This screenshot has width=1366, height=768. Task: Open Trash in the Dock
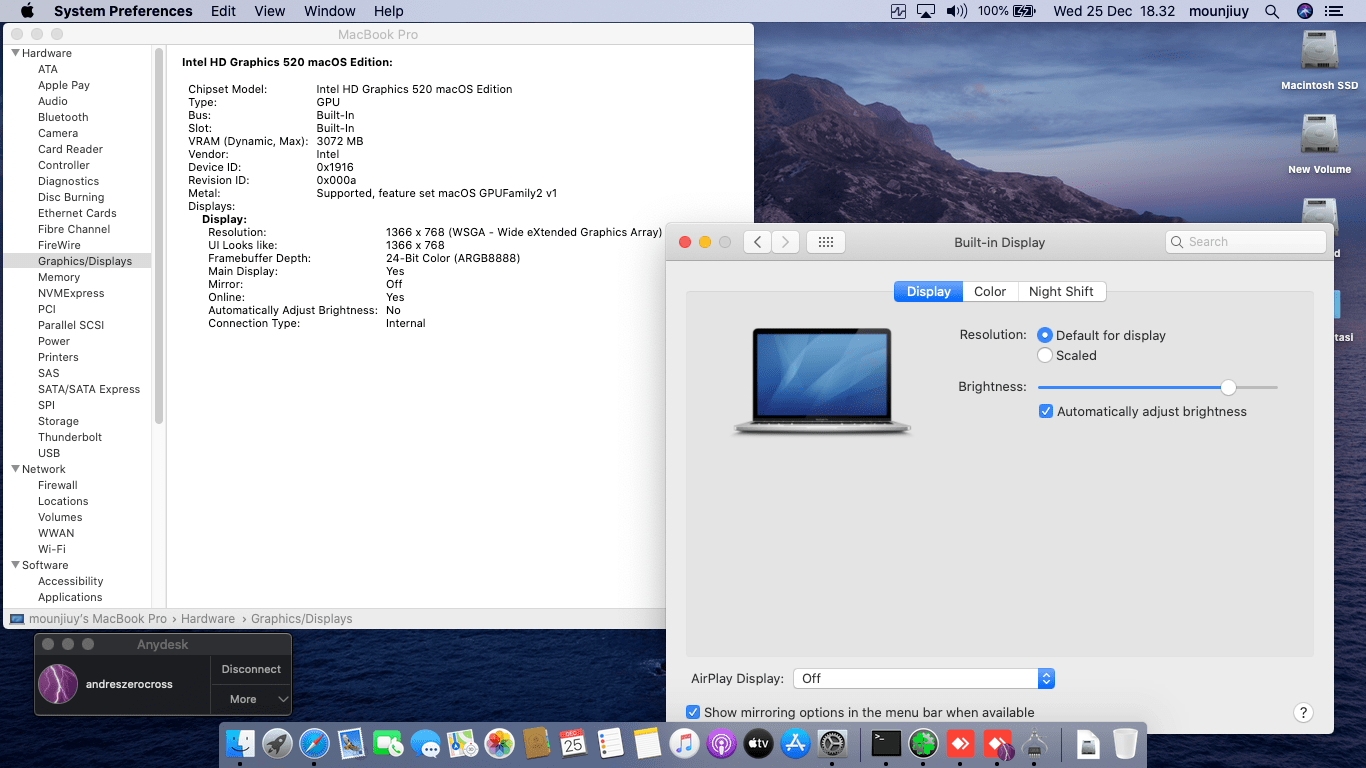(1125, 743)
